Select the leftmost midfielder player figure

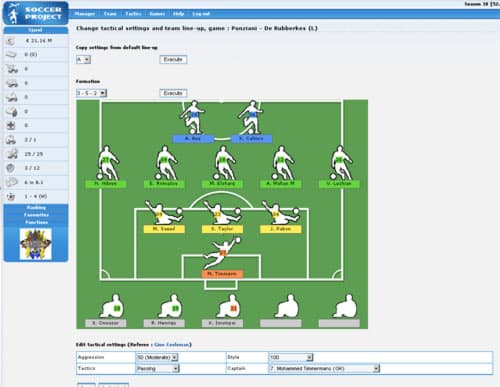pos(107,163)
